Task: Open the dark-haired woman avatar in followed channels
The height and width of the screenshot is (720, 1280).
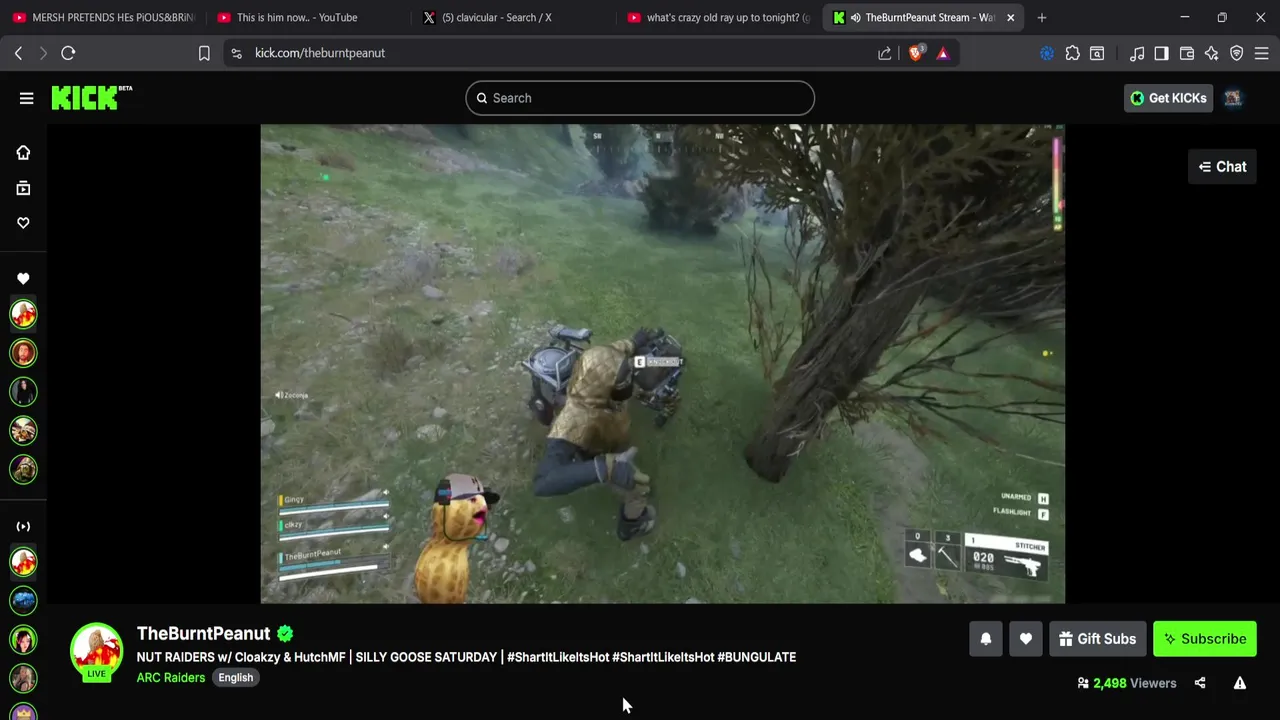Action: tap(23, 391)
